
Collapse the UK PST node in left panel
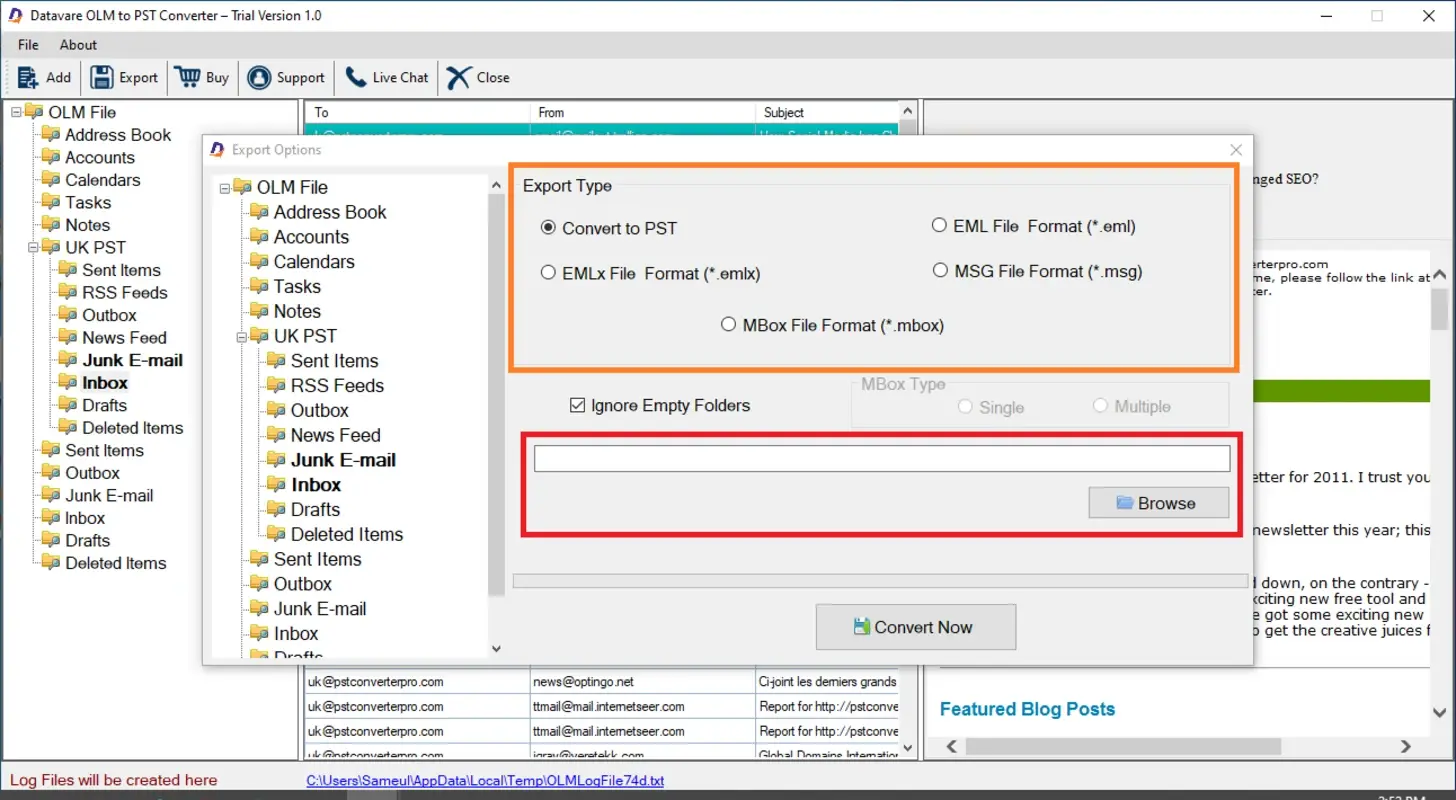point(33,247)
